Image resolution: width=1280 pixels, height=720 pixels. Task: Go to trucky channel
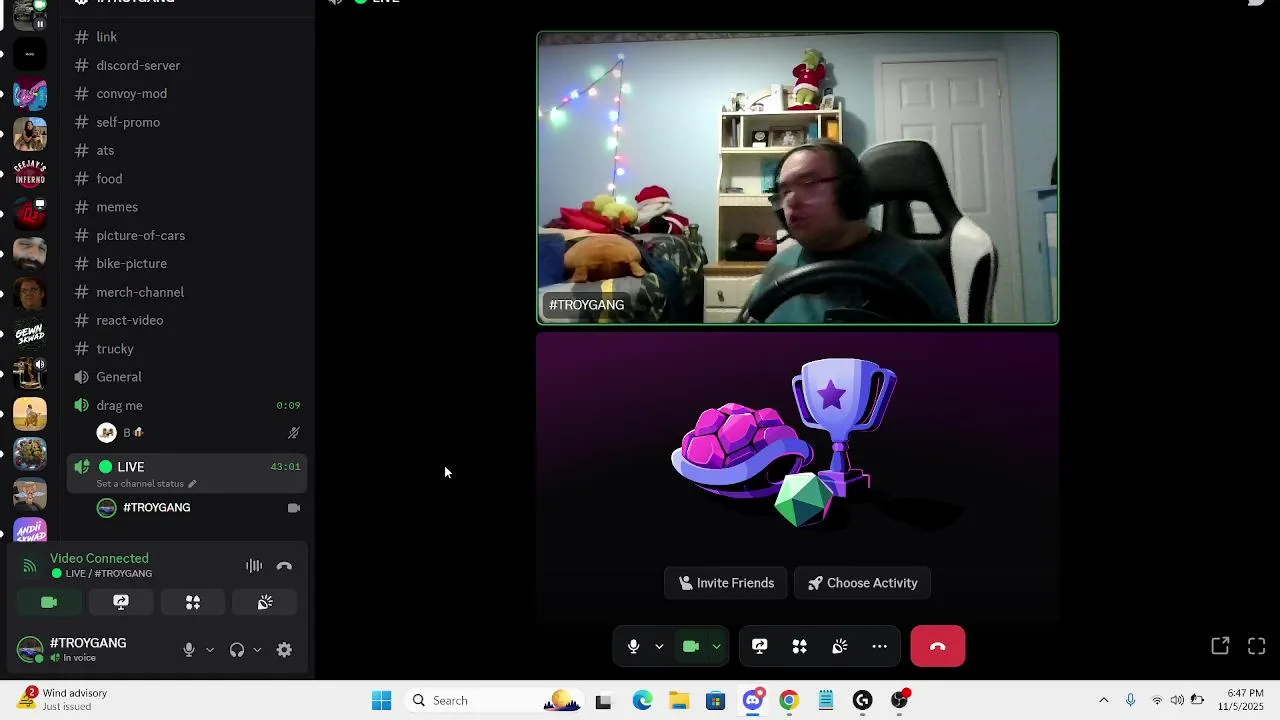point(187,349)
